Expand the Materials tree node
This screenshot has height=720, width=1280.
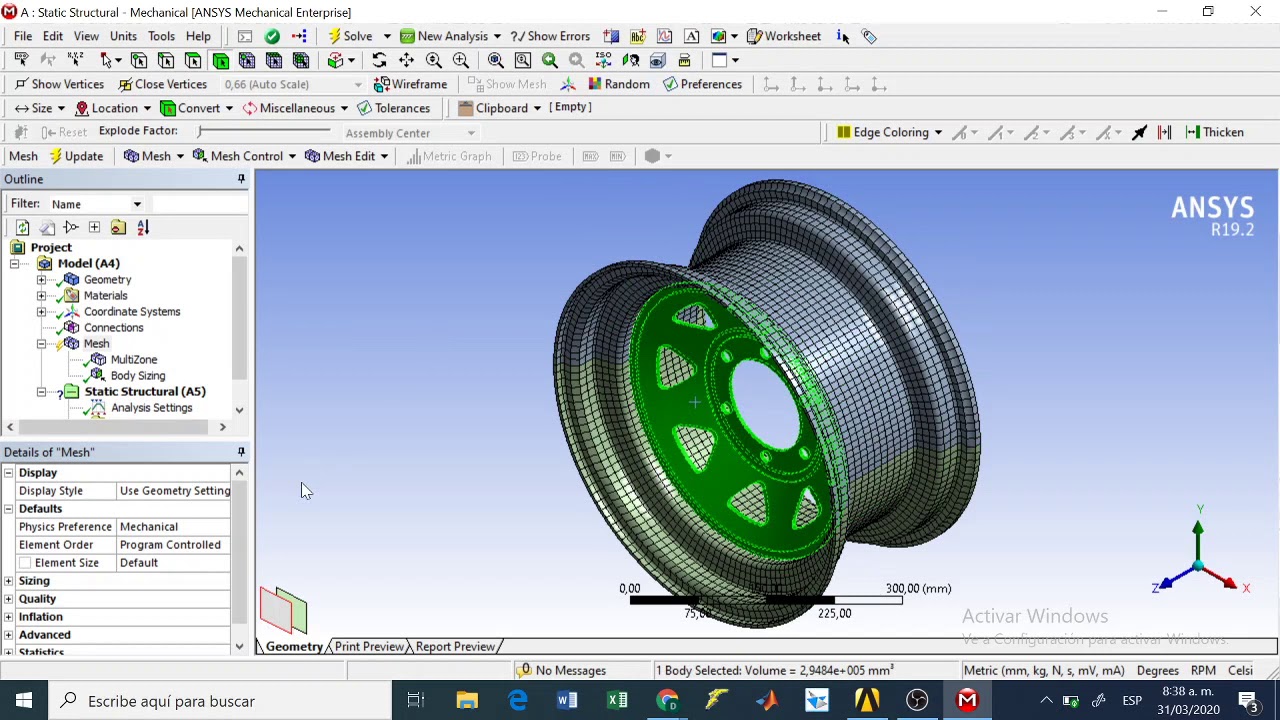[x=41, y=296]
